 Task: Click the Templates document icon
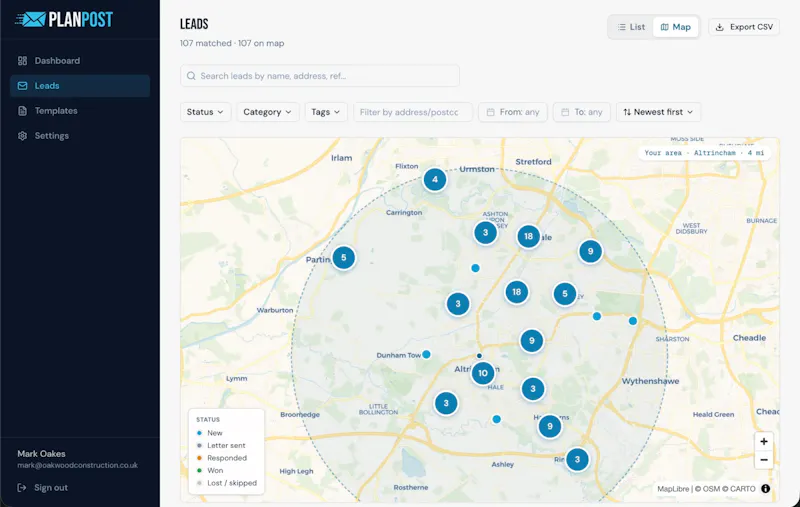pos(22,111)
